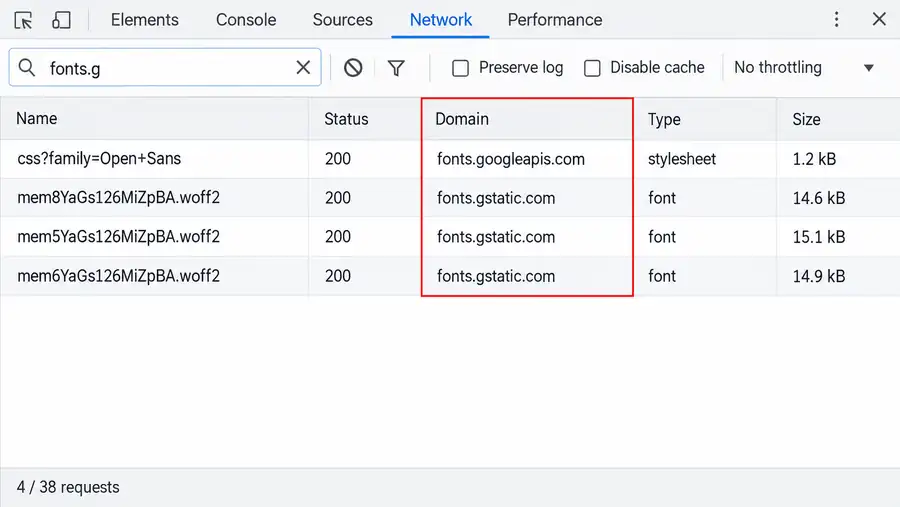The height and width of the screenshot is (507, 900).
Task: Click the 200 status of mem8YaGs row
Action: tap(338, 198)
